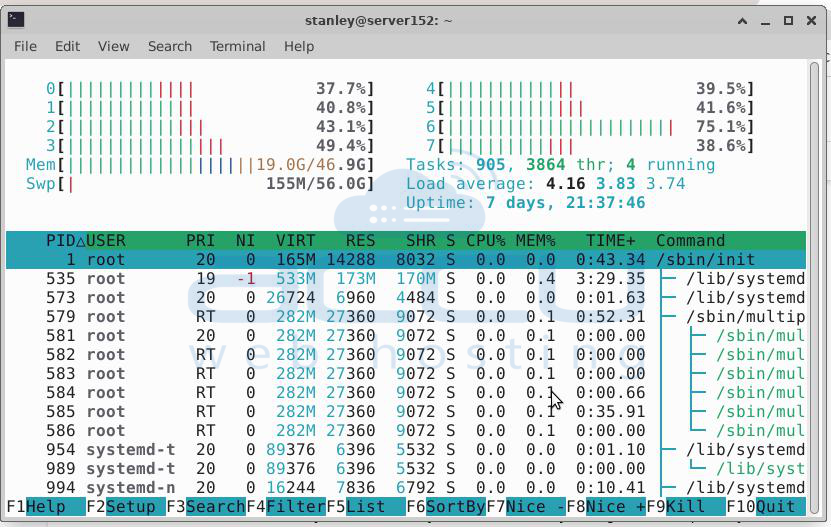Select the PID 1 /sbin/init process row
The height and width of the screenshot is (527, 831).
[406, 260]
